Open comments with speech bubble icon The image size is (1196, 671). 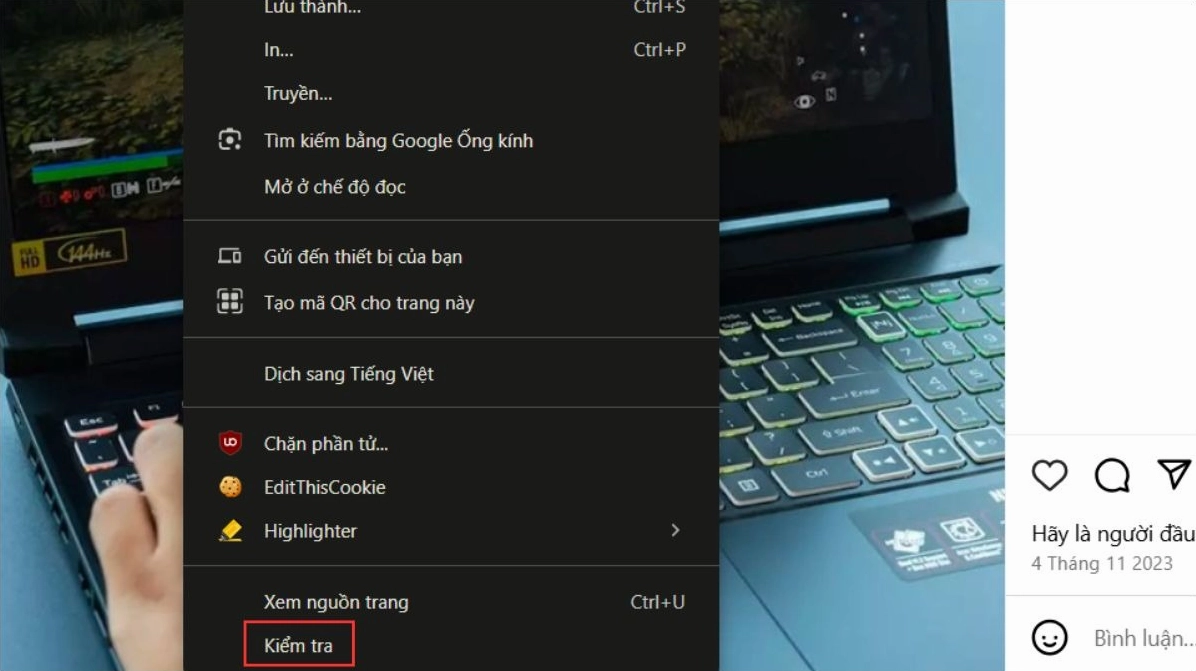1112,475
